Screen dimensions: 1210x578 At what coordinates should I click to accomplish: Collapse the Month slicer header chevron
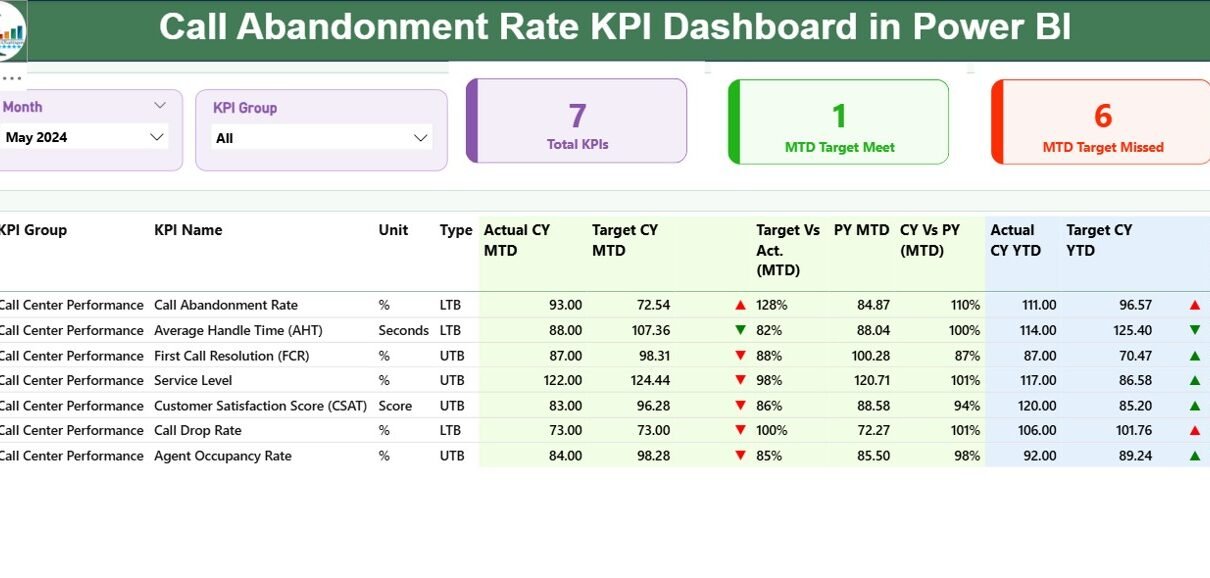160,105
